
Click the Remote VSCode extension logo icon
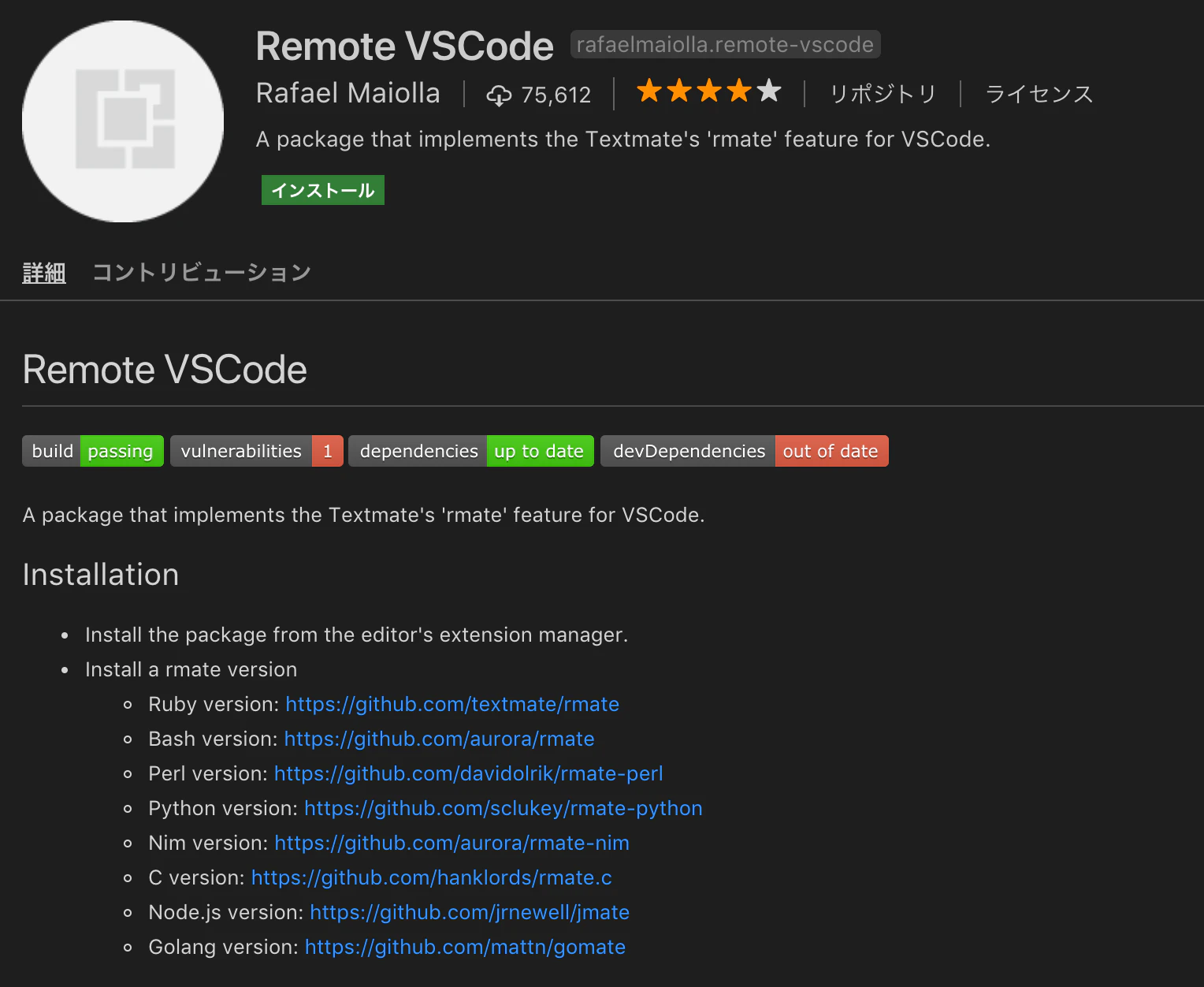(123, 121)
